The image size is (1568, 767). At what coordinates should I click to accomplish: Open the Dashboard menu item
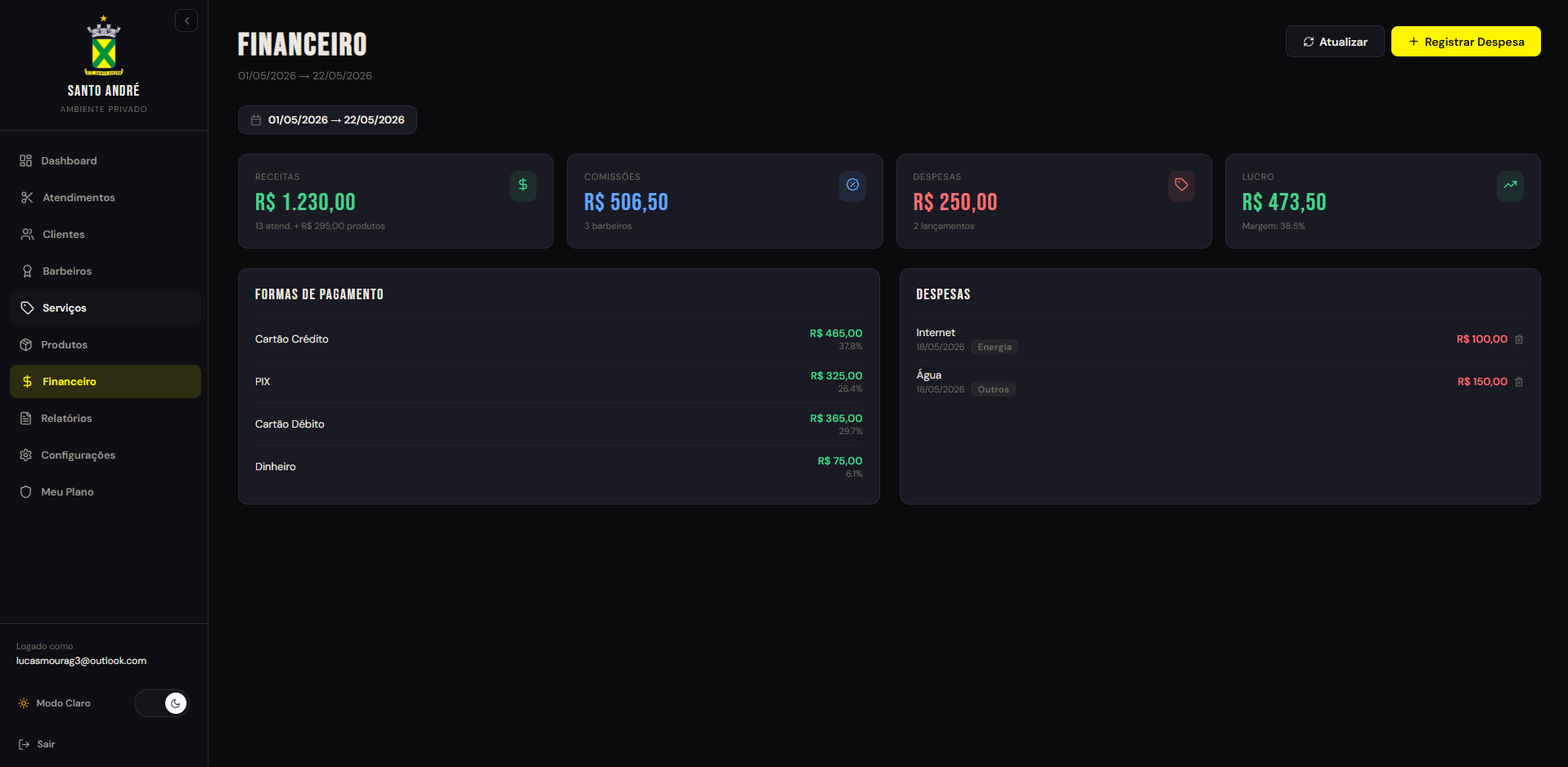click(x=106, y=161)
